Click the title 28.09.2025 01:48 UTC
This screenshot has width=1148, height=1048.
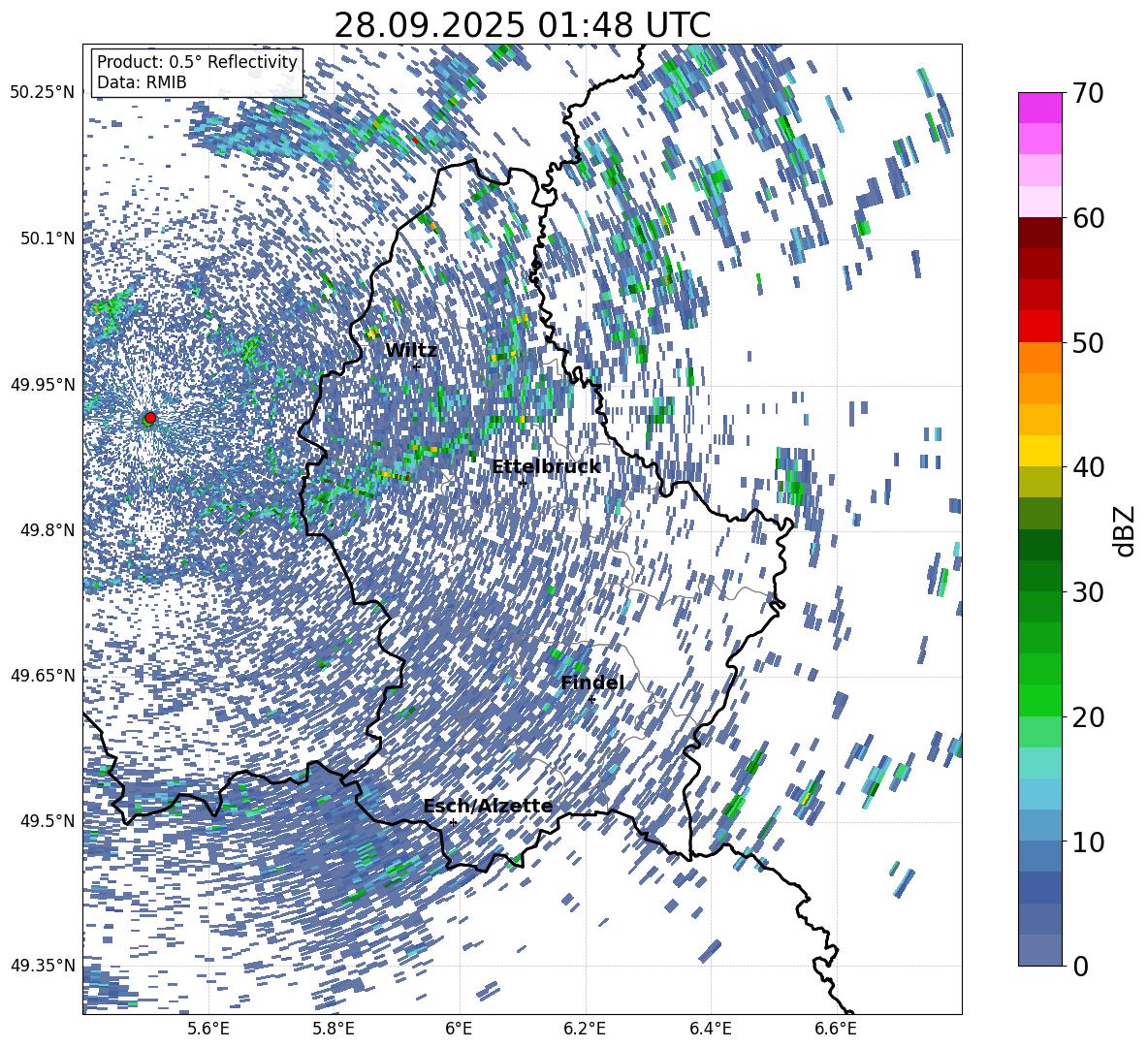pyautogui.click(x=522, y=25)
